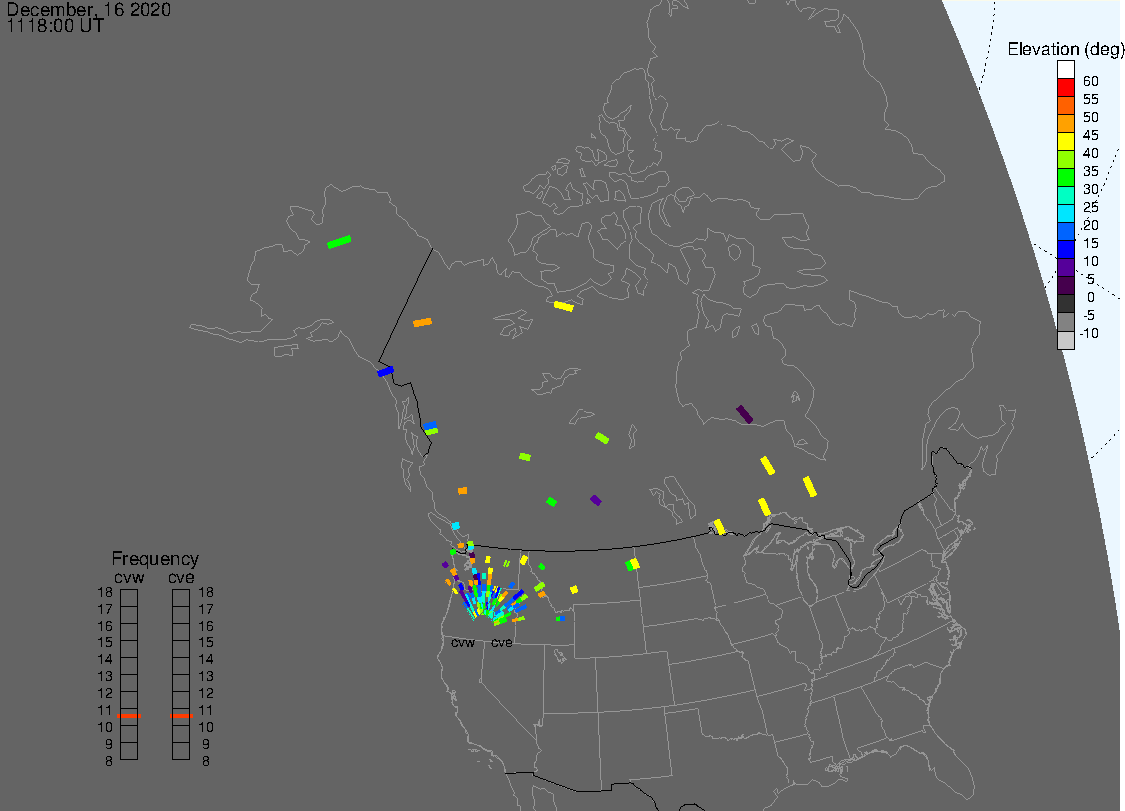The height and width of the screenshot is (811, 1125).
Task: Click the green echo marker in Alaska
Action: [339, 242]
